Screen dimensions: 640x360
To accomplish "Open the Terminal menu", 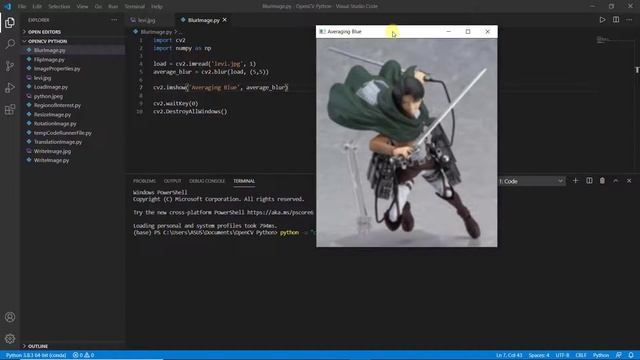I will click(135, 7).
